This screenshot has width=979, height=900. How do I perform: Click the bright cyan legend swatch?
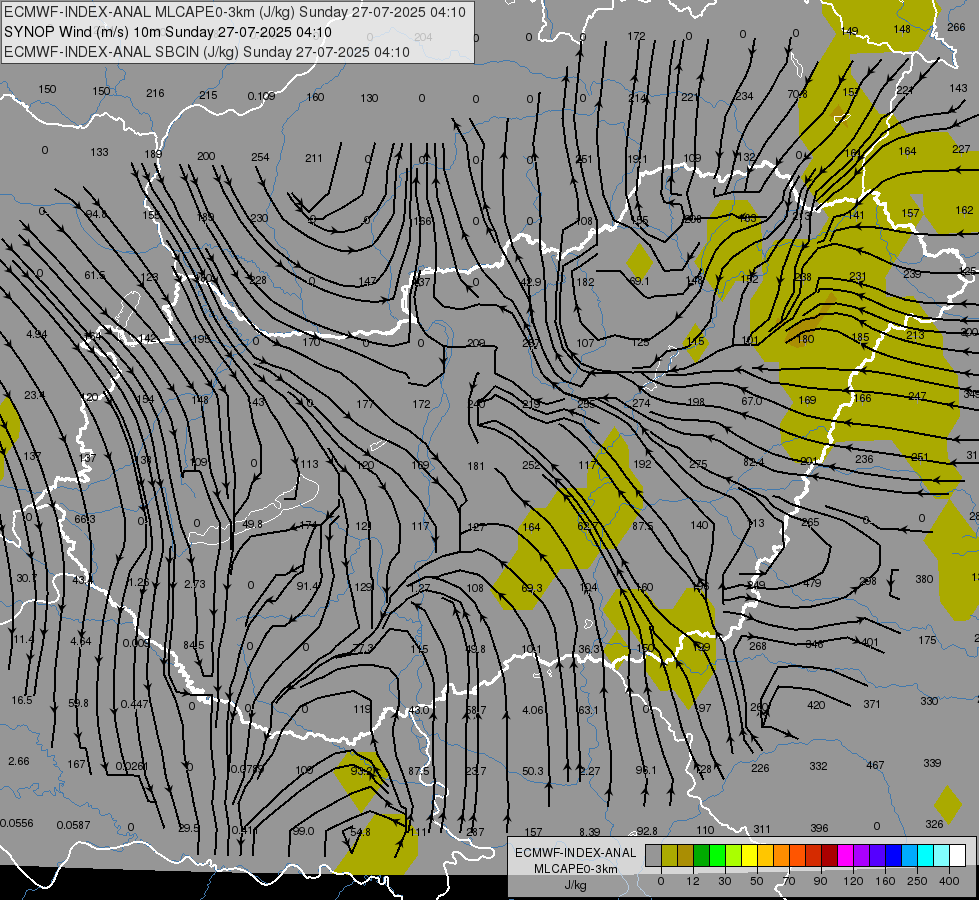point(925,856)
